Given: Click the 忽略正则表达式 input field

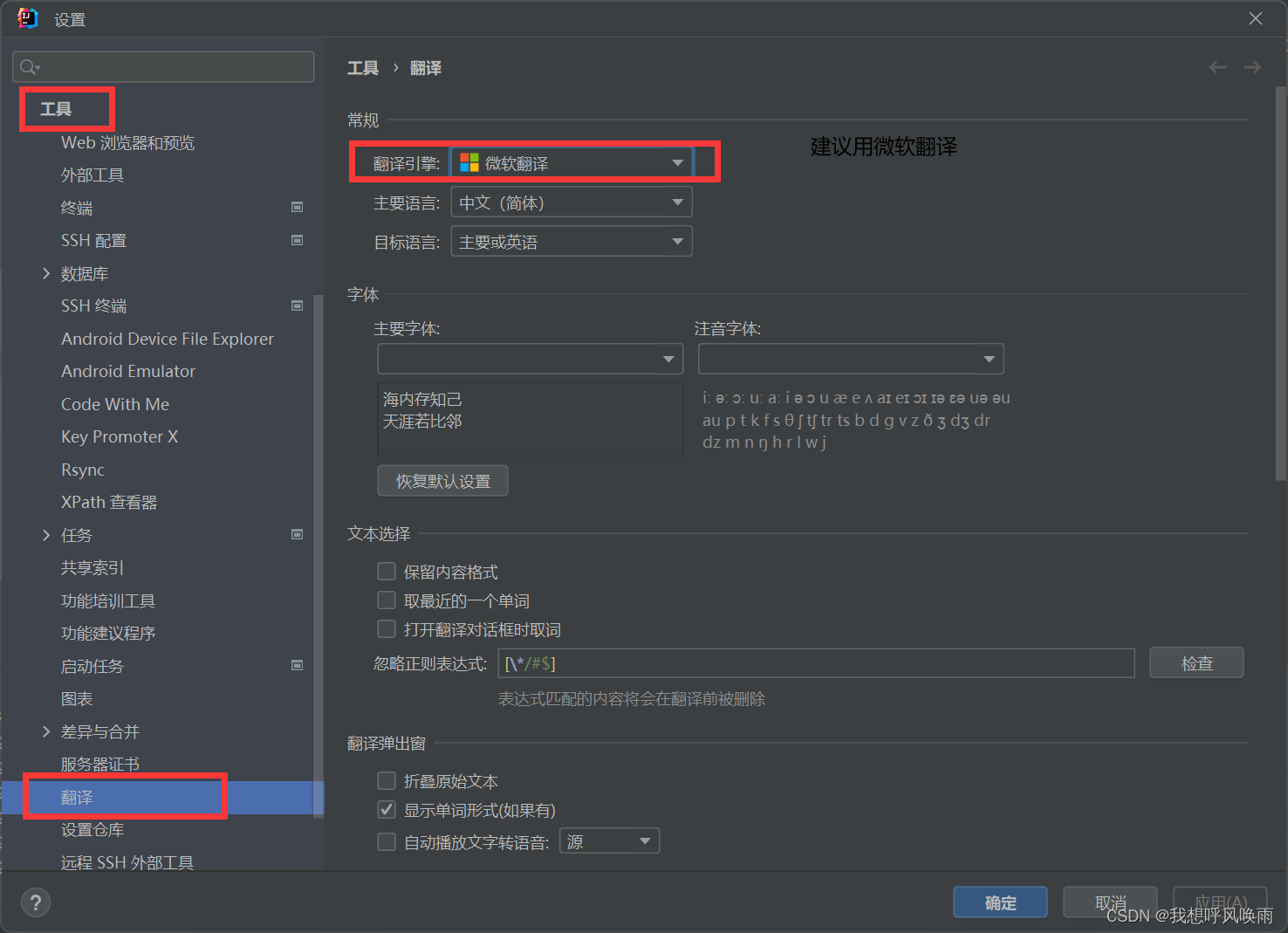Looking at the screenshot, I should pos(816,663).
